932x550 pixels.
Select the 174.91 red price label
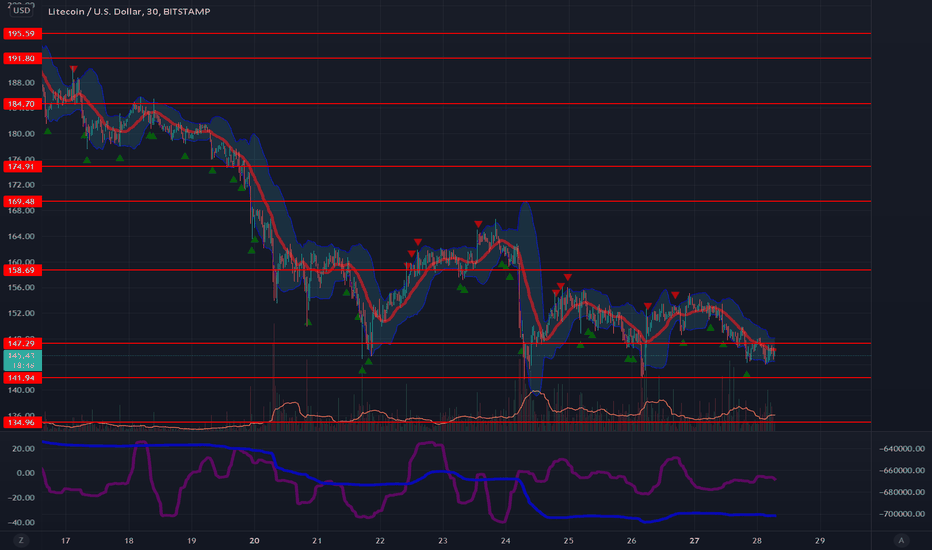22,166
